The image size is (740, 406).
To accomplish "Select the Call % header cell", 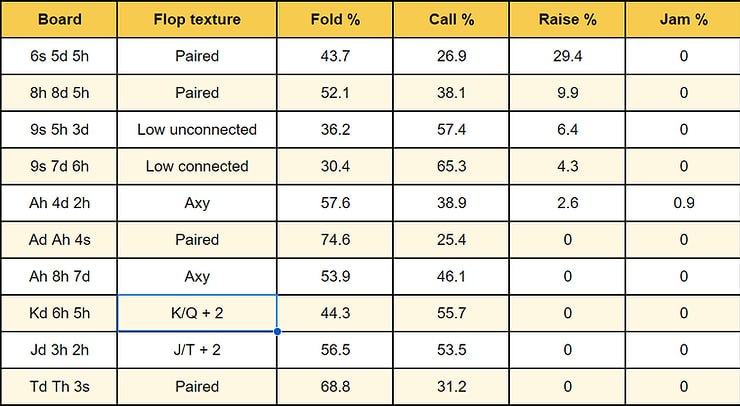I will pos(450,19).
